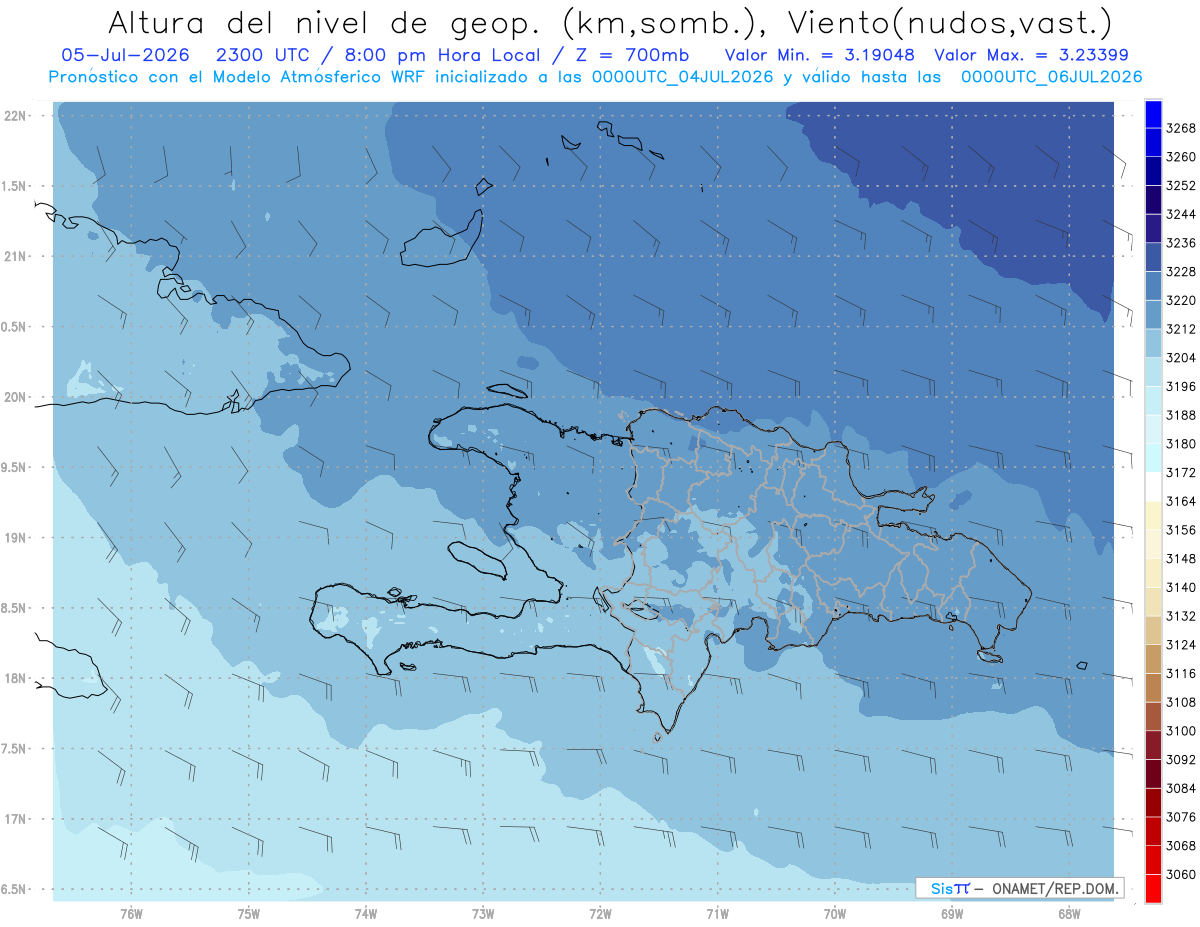Click legend value '3108'
Image resolution: width=1200 pixels, height=927 pixels.
pyautogui.click(x=1181, y=702)
